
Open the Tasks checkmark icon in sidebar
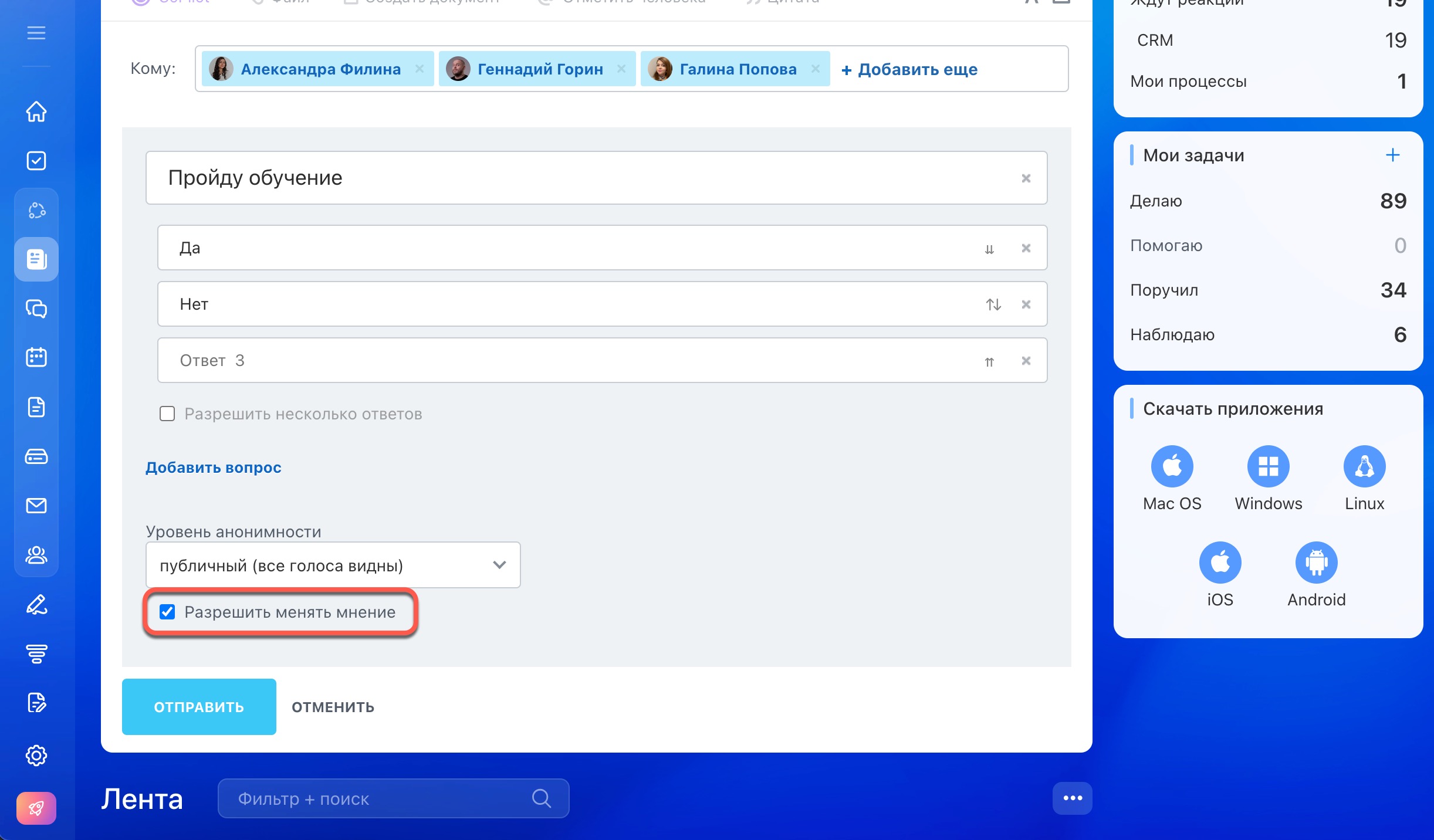tap(36, 161)
